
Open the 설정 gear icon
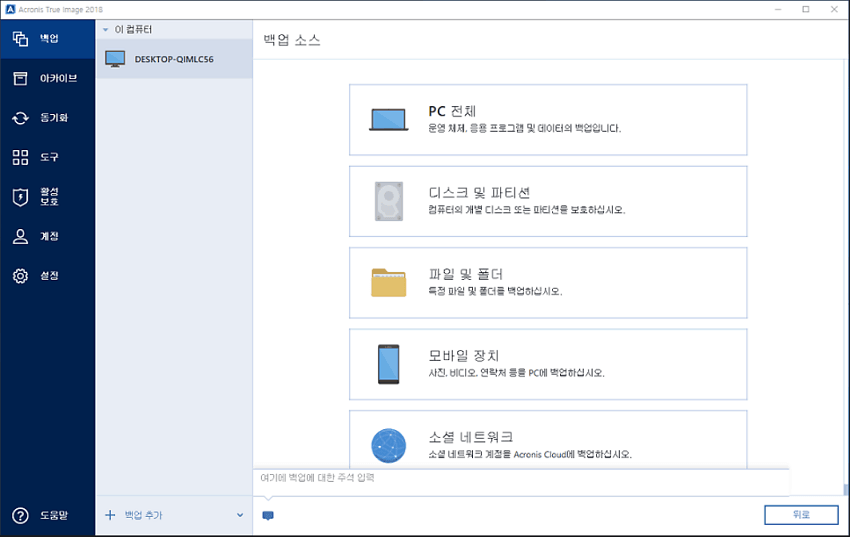20,276
